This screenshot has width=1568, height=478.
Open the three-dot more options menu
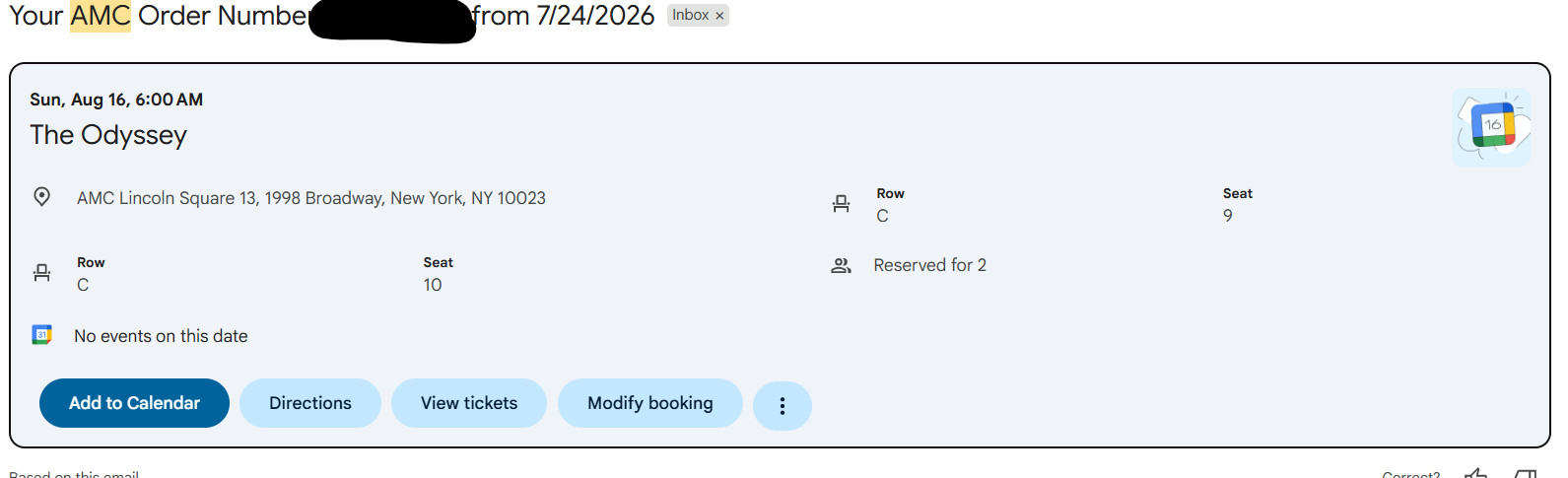tap(783, 406)
